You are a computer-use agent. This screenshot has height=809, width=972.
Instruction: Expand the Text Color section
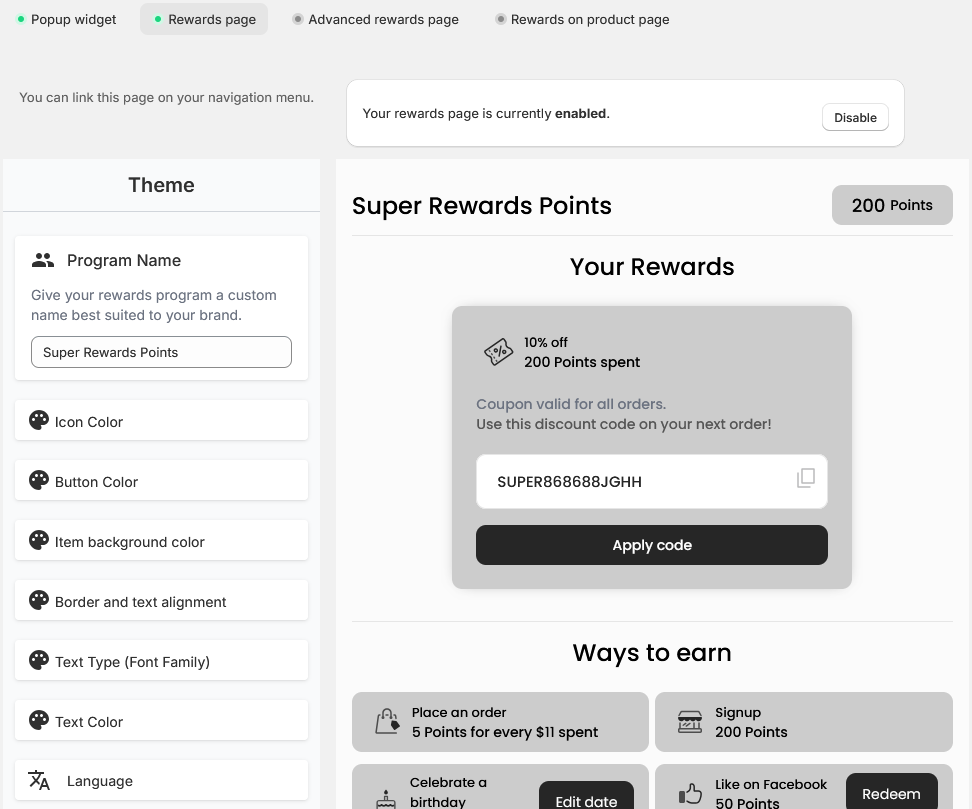click(x=161, y=721)
